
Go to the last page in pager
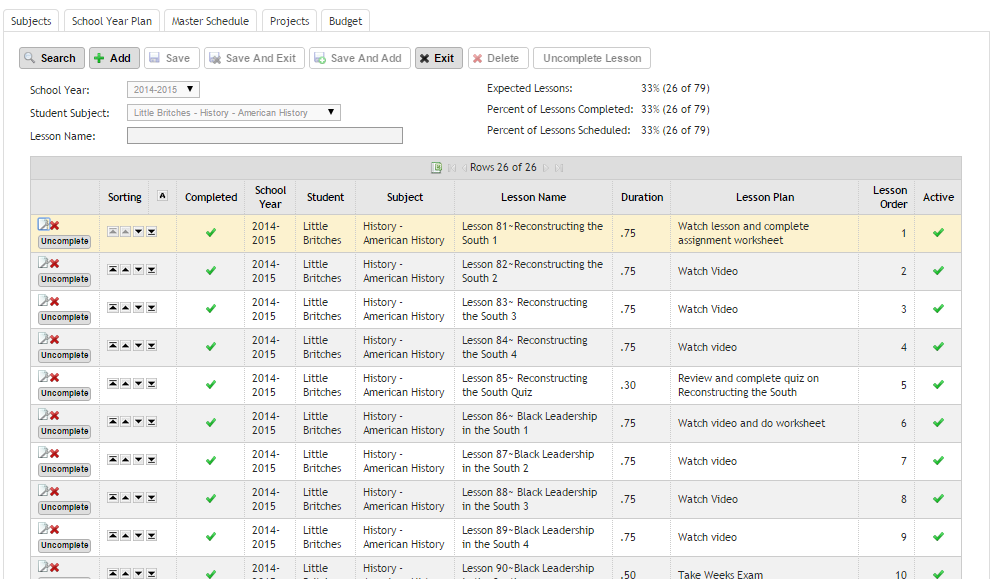point(559,168)
